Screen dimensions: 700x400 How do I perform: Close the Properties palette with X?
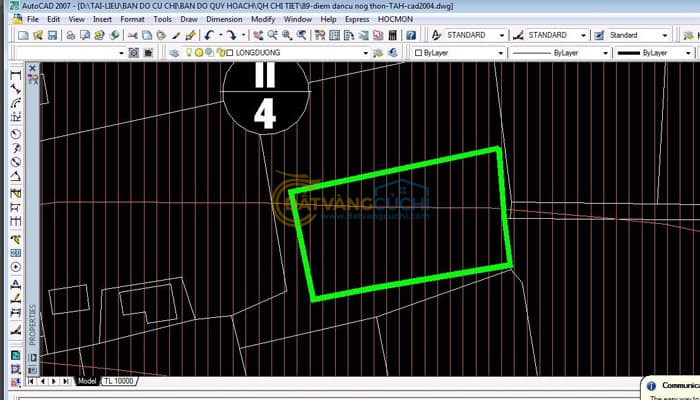(x=32, y=68)
